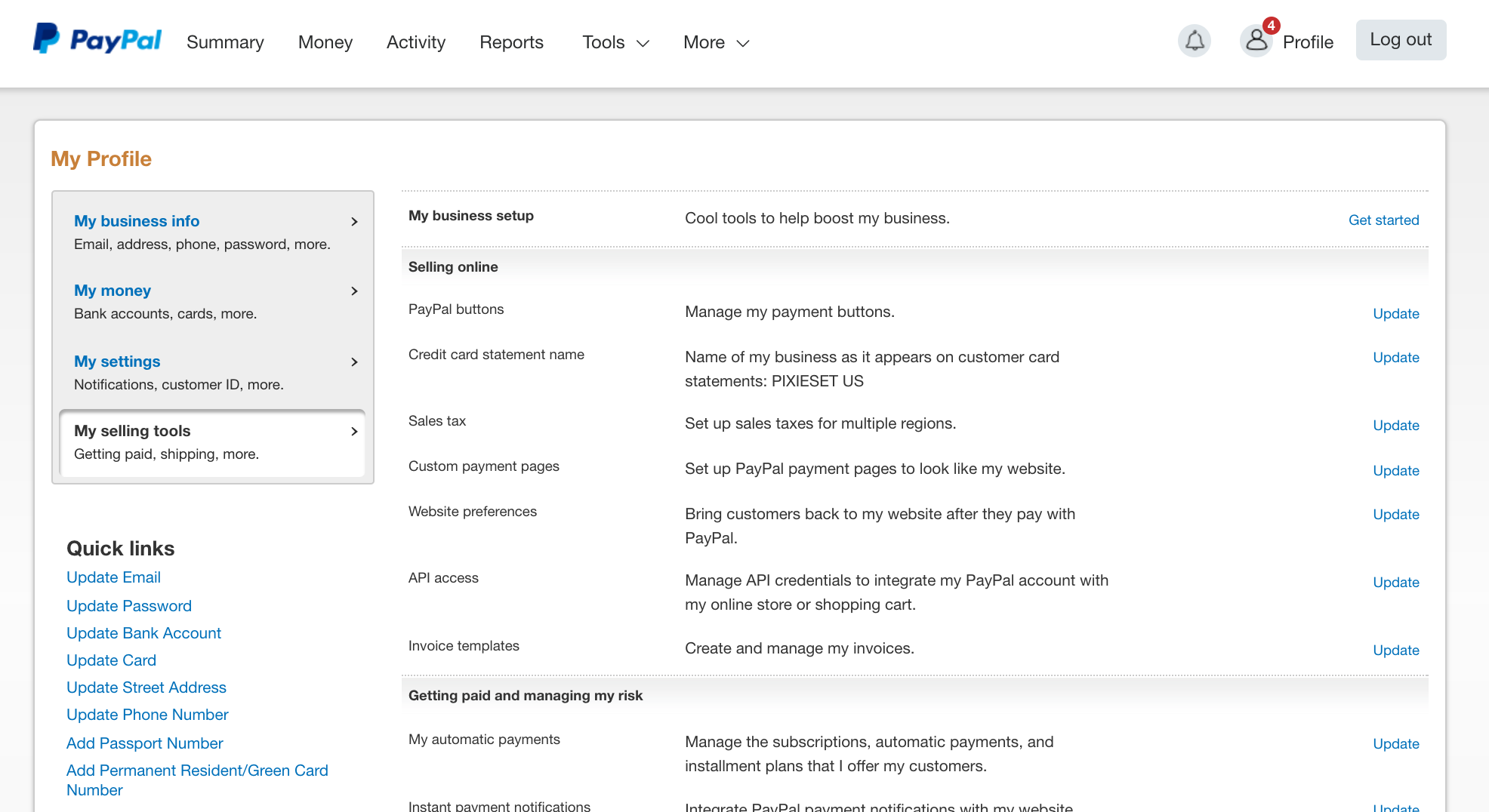This screenshot has height=812, width=1489.
Task: Click the 'Website preferences' label
Action: [473, 512]
